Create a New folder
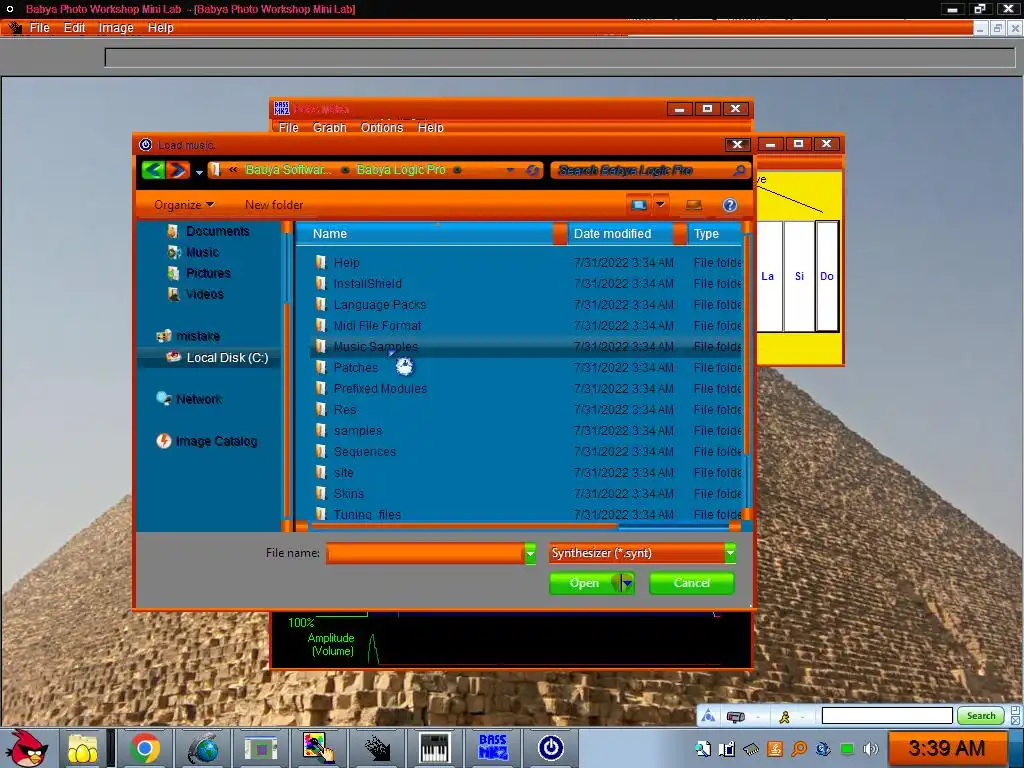This screenshot has height=768, width=1024. (x=274, y=205)
